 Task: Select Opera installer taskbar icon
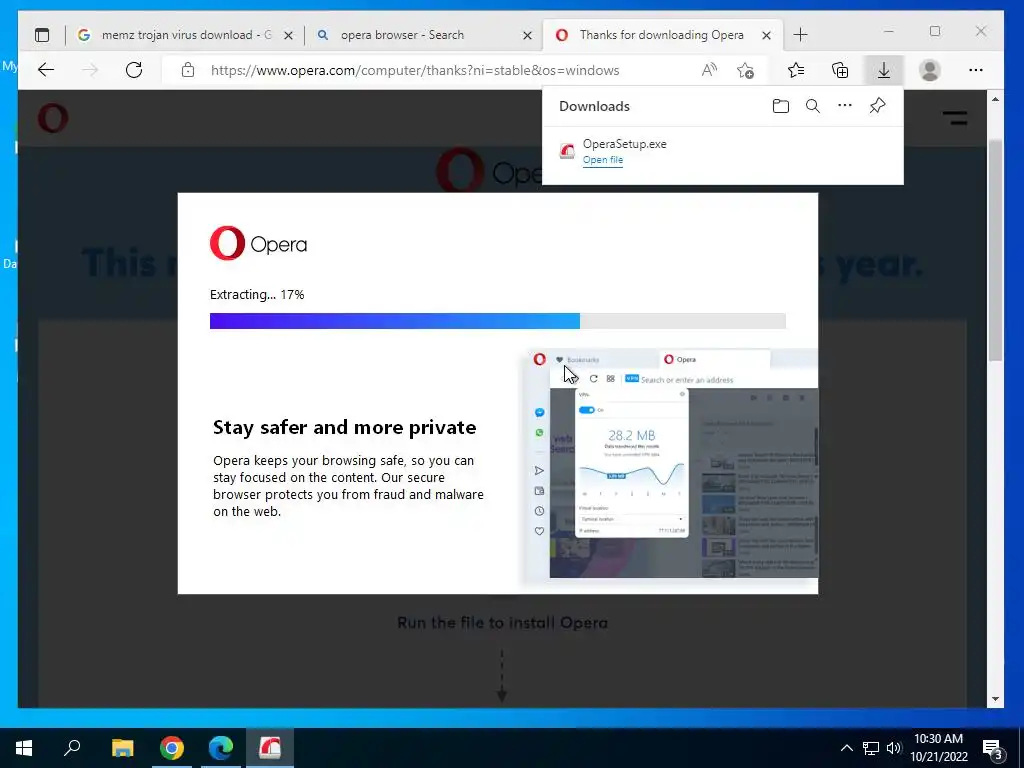[270, 748]
